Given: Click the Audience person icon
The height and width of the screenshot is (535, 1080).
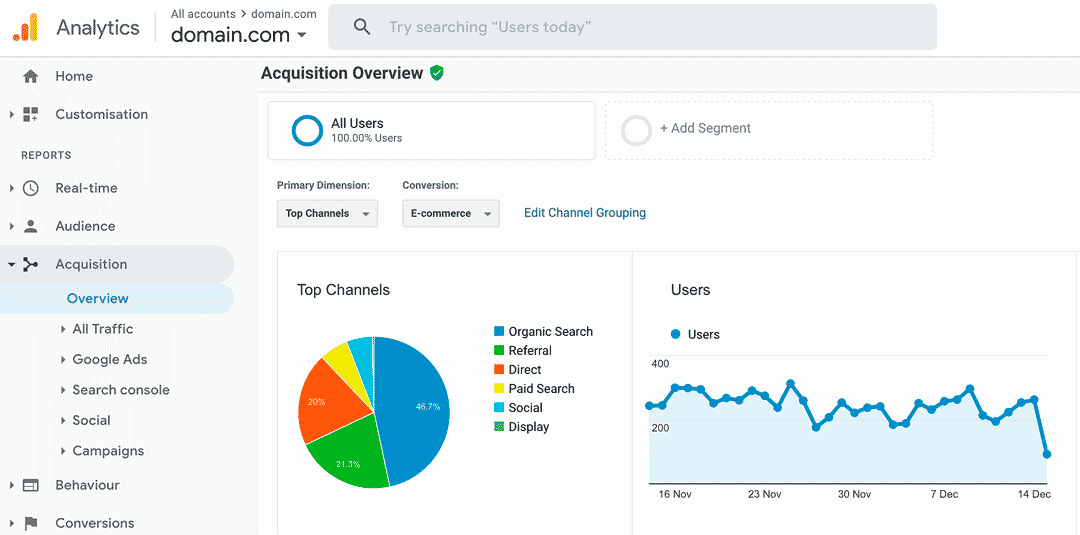Looking at the screenshot, I should coord(31,226).
